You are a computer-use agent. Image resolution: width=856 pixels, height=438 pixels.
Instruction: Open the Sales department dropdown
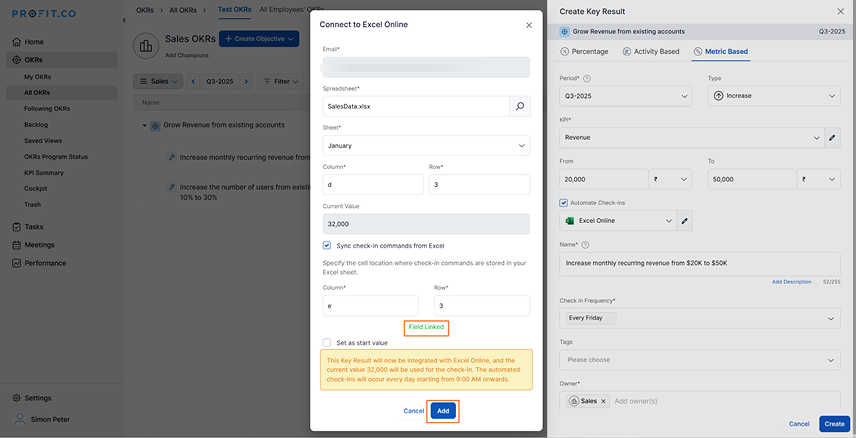[158, 81]
